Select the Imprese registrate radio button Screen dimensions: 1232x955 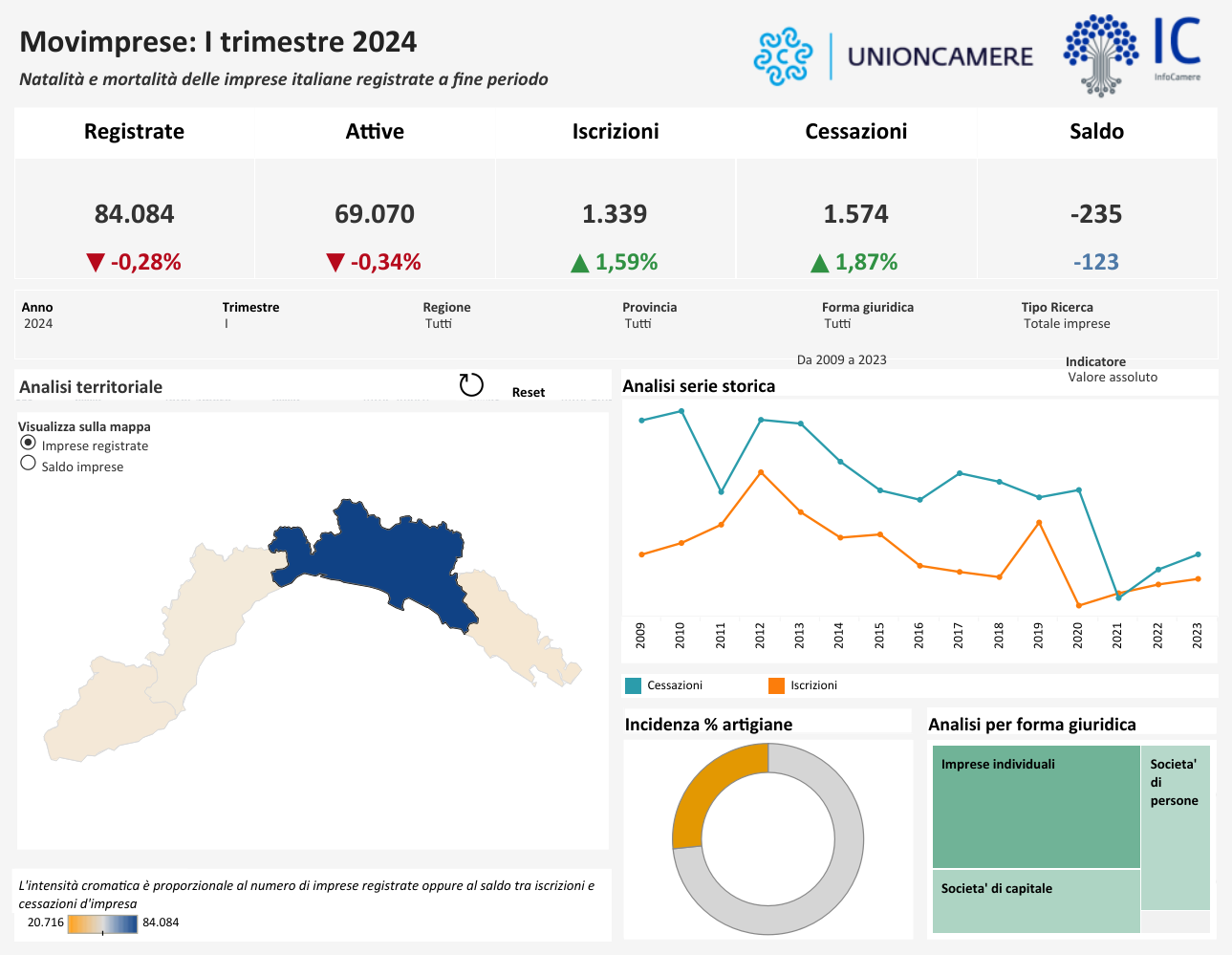pyautogui.click(x=29, y=444)
